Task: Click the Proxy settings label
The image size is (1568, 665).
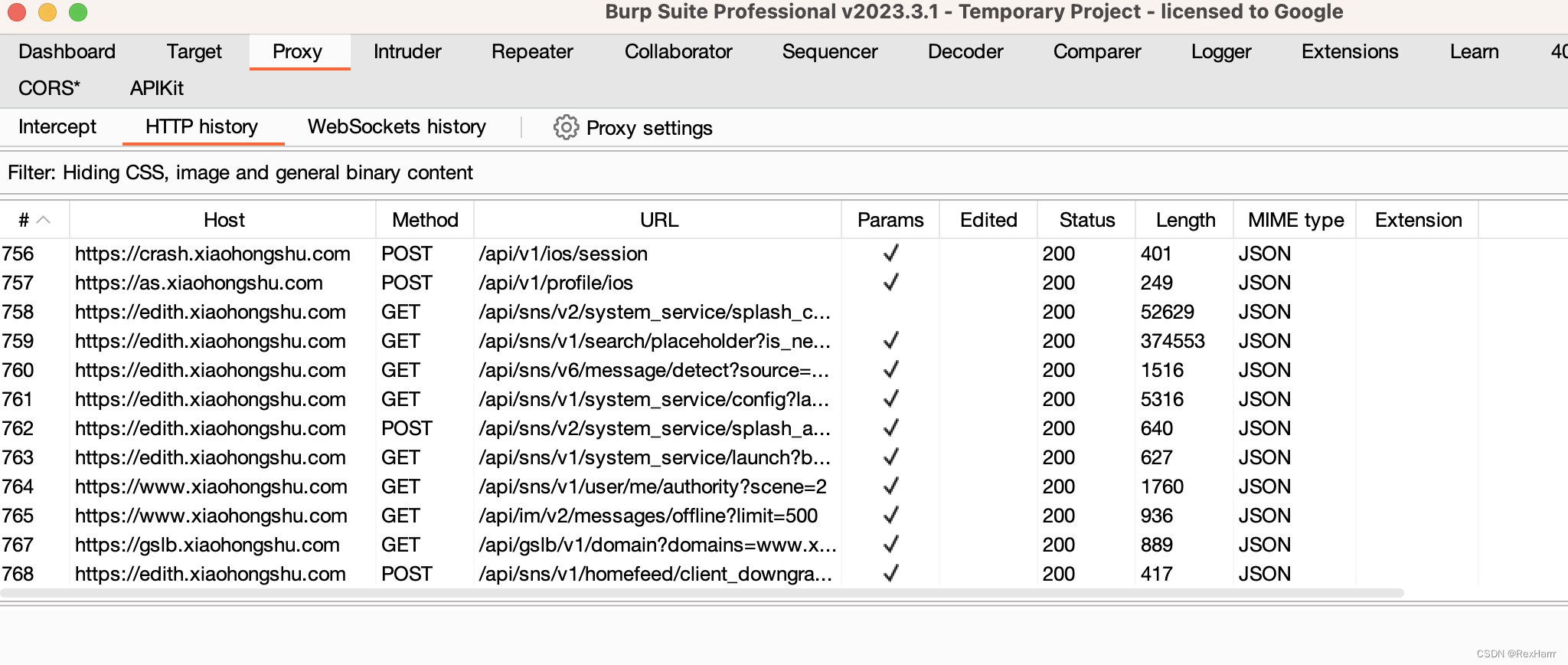Action: [x=649, y=128]
